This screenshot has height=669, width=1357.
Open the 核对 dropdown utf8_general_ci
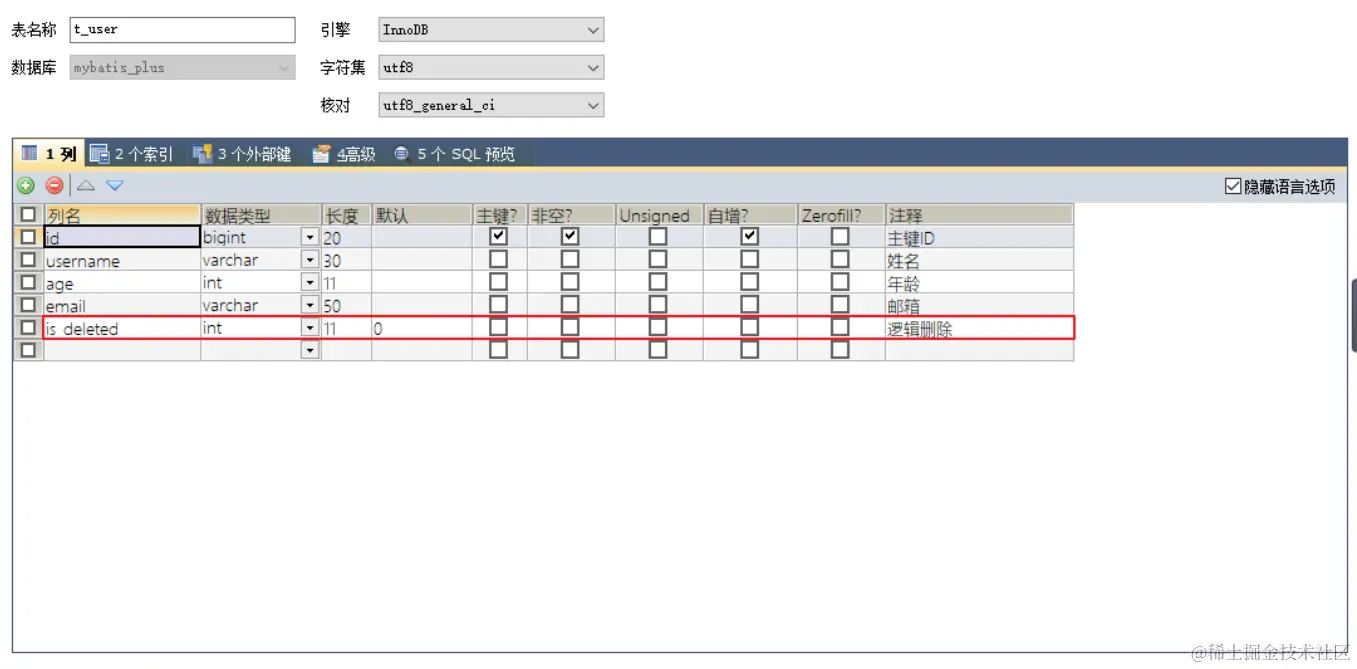pos(492,105)
